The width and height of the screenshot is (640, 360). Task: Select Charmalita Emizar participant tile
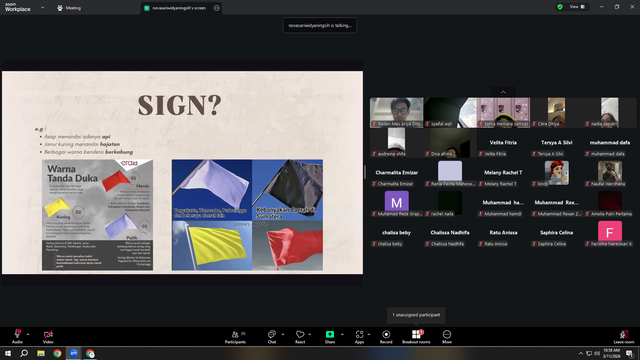coord(397,173)
